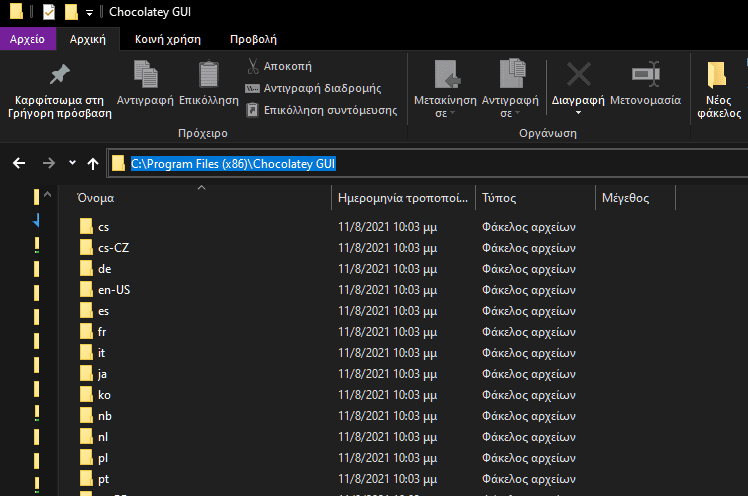Select the it folder icon
This screenshot has height=496, width=748.
click(86, 352)
